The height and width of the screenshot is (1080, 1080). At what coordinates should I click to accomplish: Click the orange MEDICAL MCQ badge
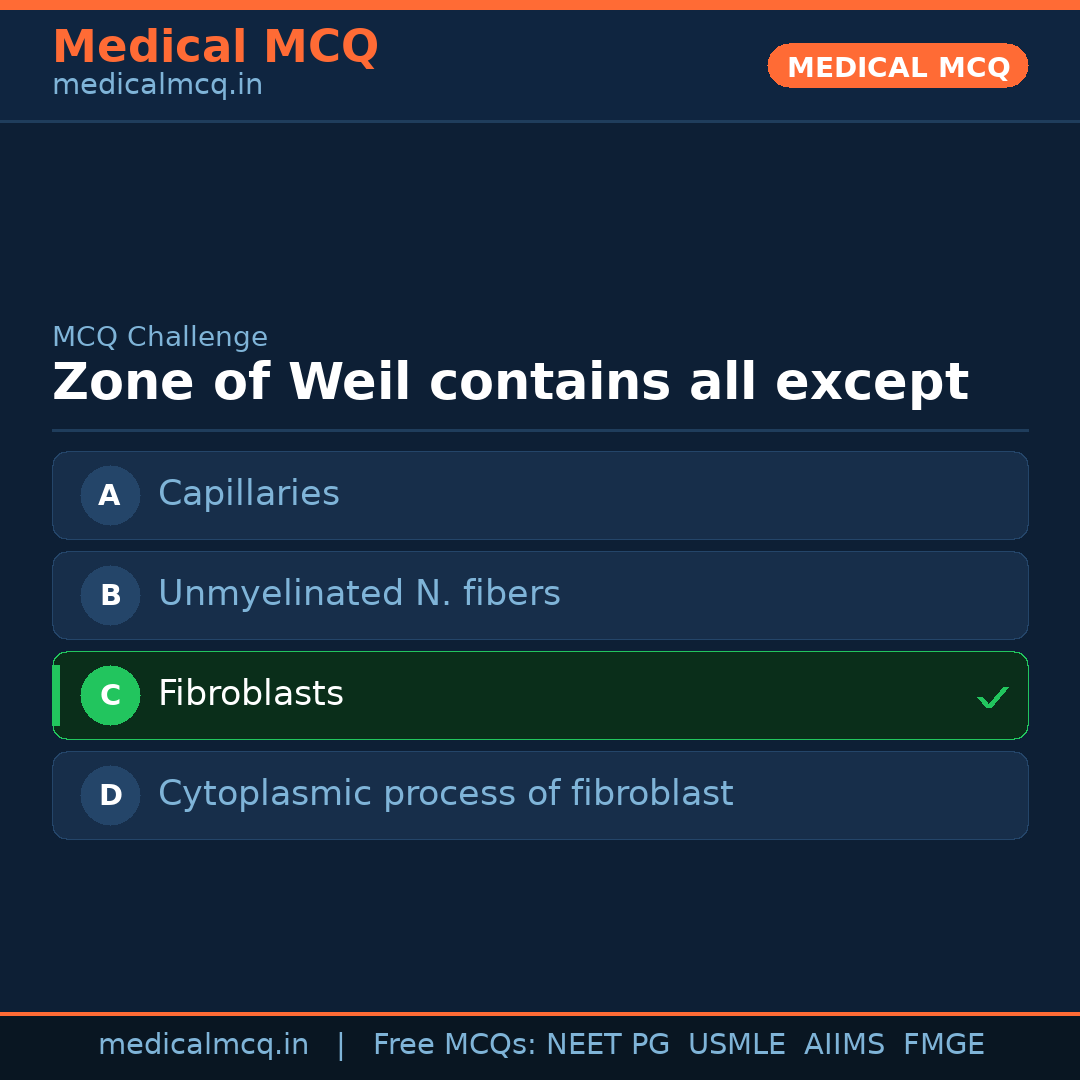pos(897,67)
